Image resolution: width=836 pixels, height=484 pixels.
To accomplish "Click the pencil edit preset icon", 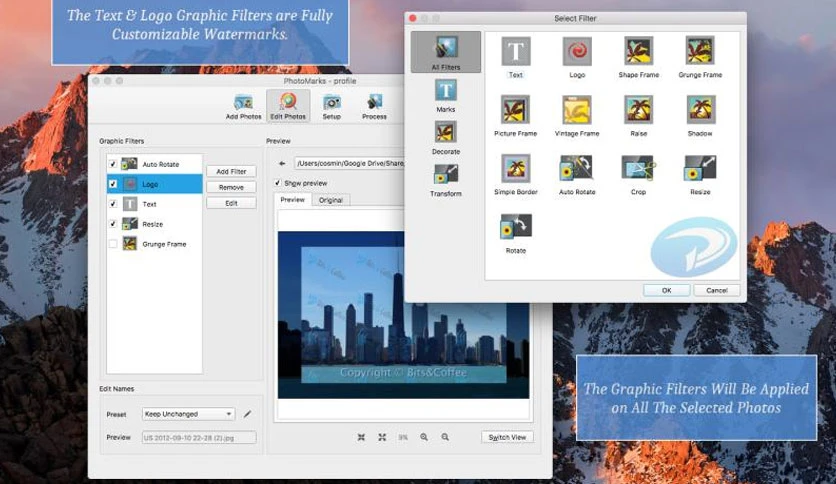I will [x=247, y=414].
